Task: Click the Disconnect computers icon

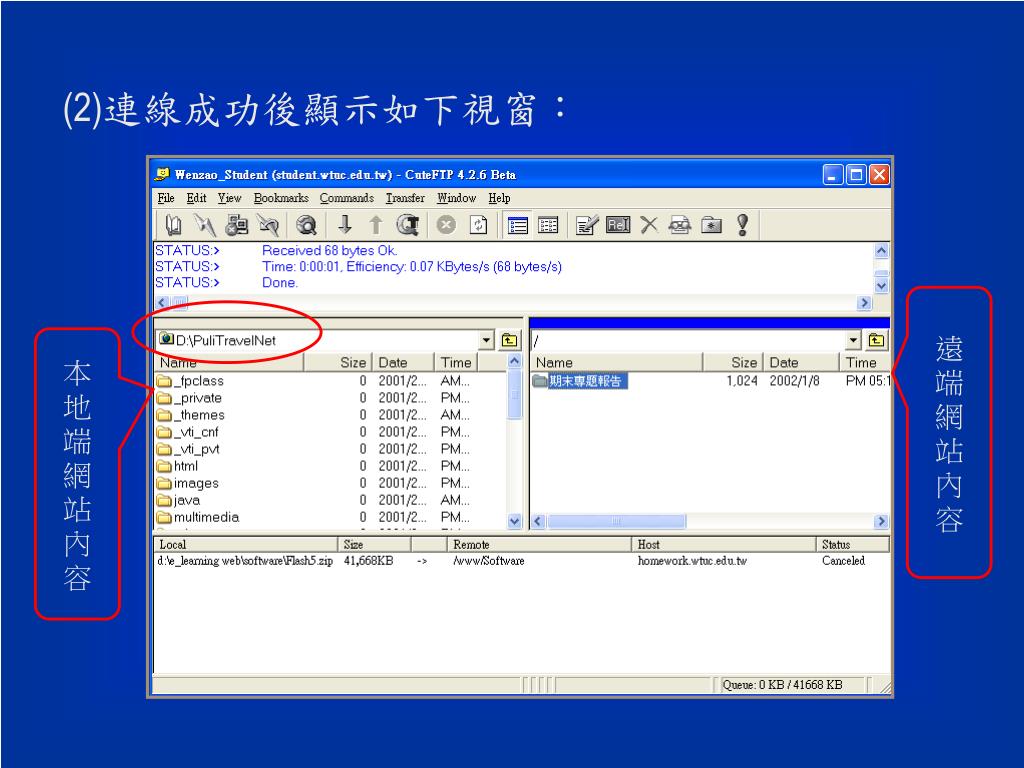Action: tap(236, 225)
